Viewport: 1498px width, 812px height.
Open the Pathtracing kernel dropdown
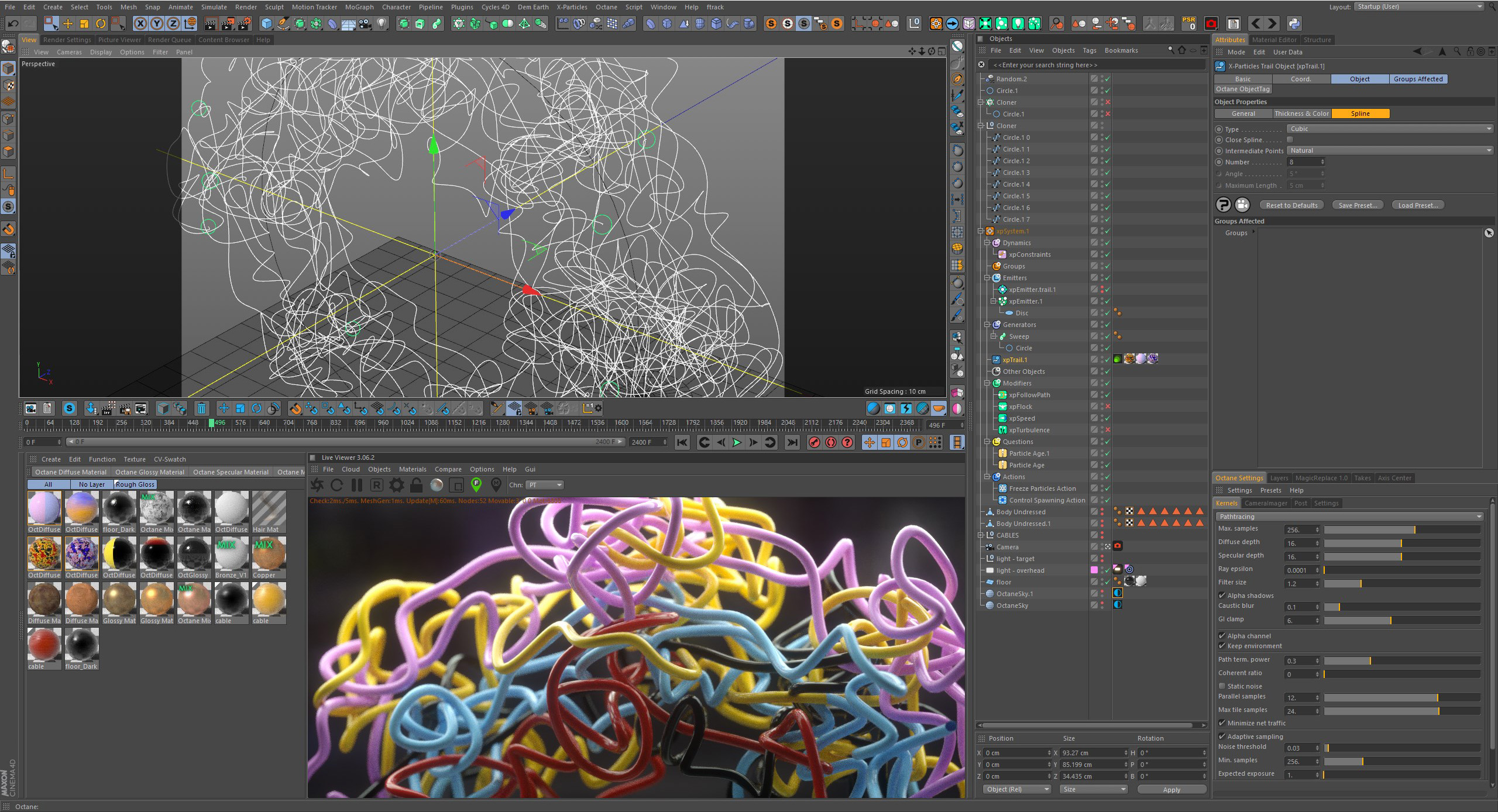(x=1349, y=517)
